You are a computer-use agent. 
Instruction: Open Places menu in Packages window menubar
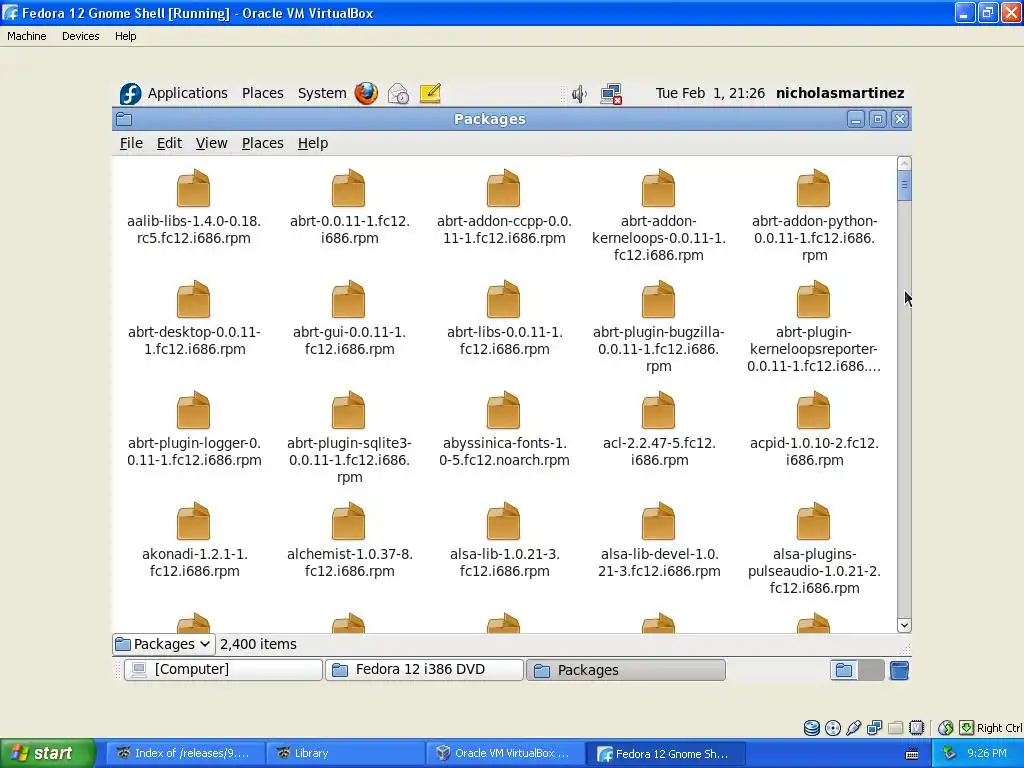[x=263, y=143]
